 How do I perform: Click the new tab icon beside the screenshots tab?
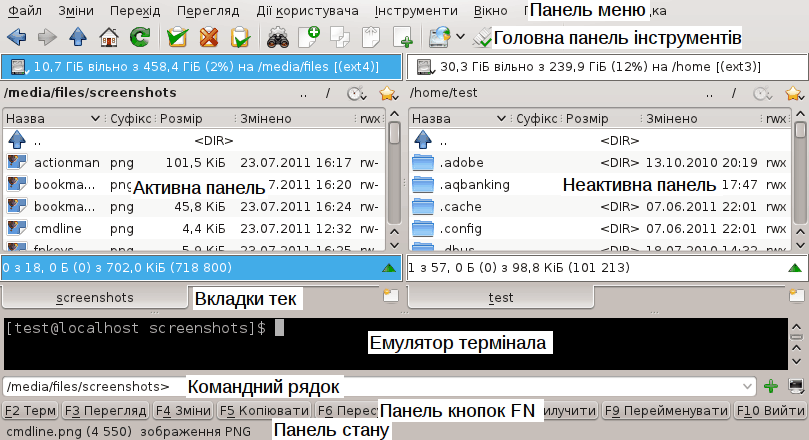tap(389, 297)
